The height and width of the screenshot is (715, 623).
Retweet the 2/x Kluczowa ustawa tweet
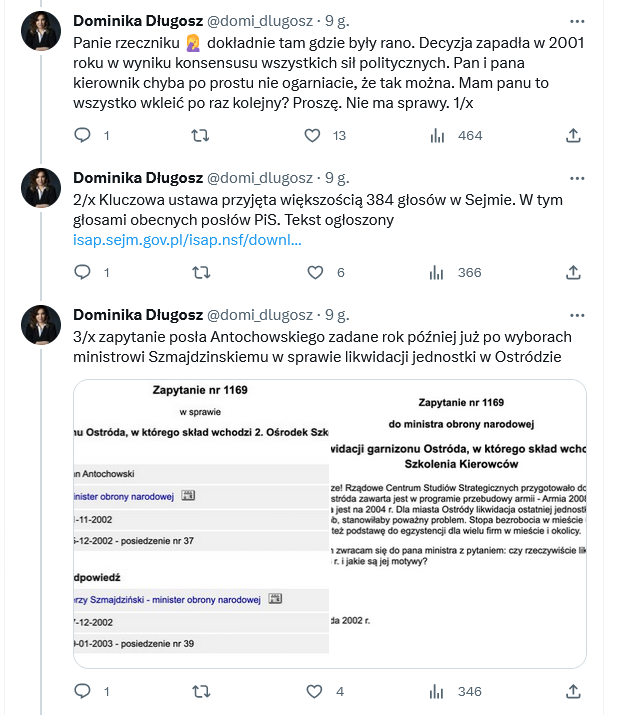pos(200,272)
